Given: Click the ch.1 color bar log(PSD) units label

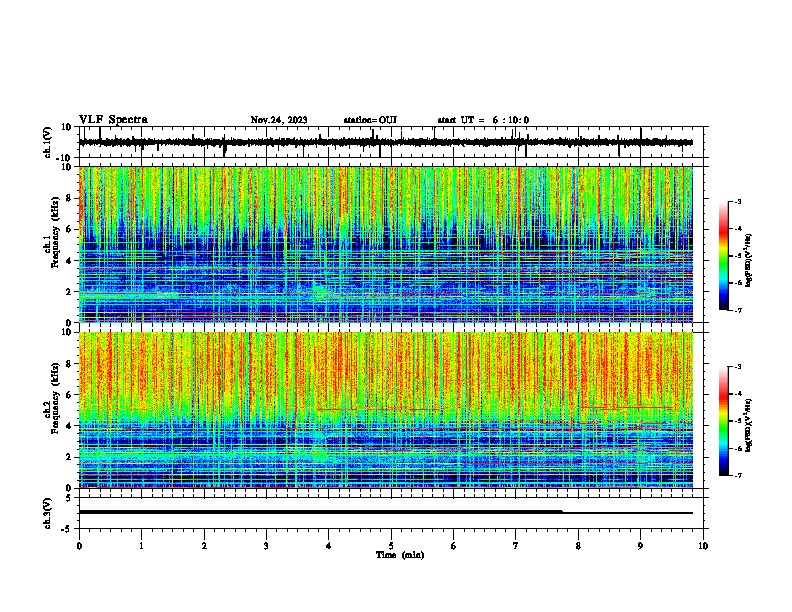Looking at the screenshot, I should click(748, 261).
